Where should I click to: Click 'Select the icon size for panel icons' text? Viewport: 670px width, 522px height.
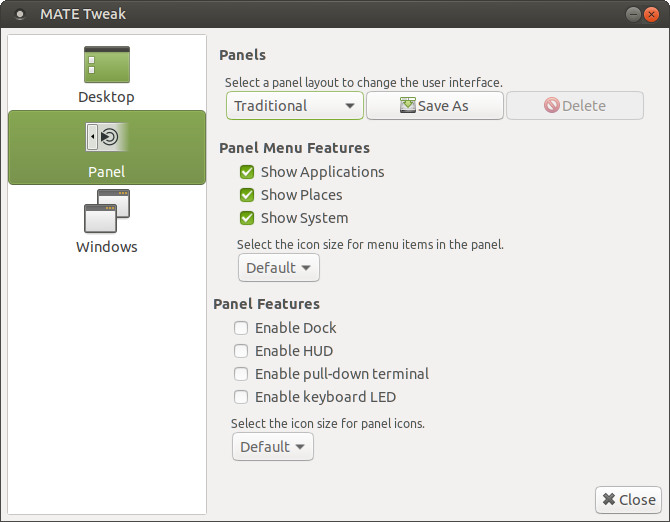(328, 424)
